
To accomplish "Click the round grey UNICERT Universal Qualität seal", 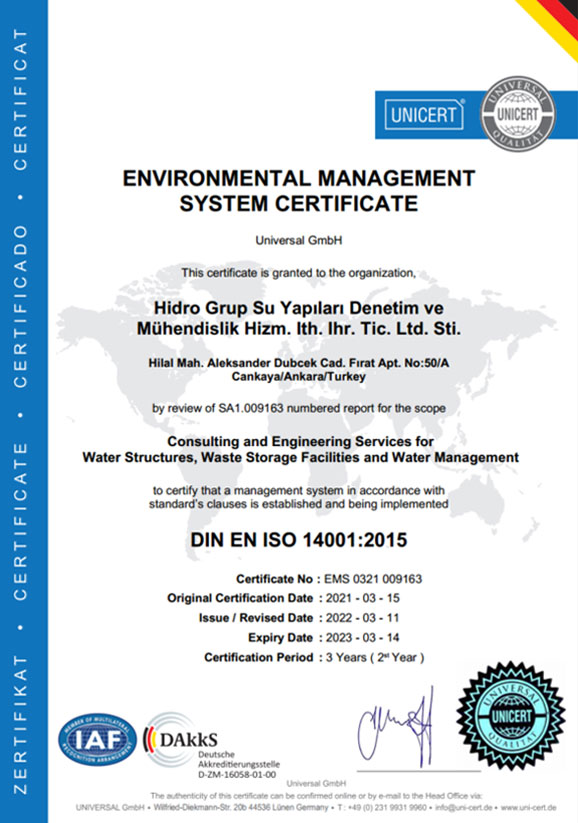I will pyautogui.click(x=518, y=114).
